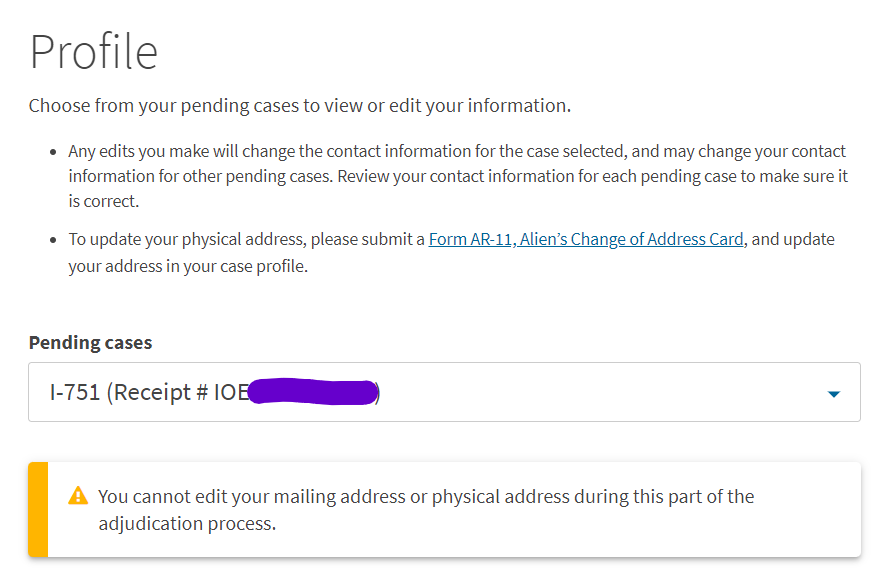
Task: Click the yellow stripe on the alert box
Action: 38,509
